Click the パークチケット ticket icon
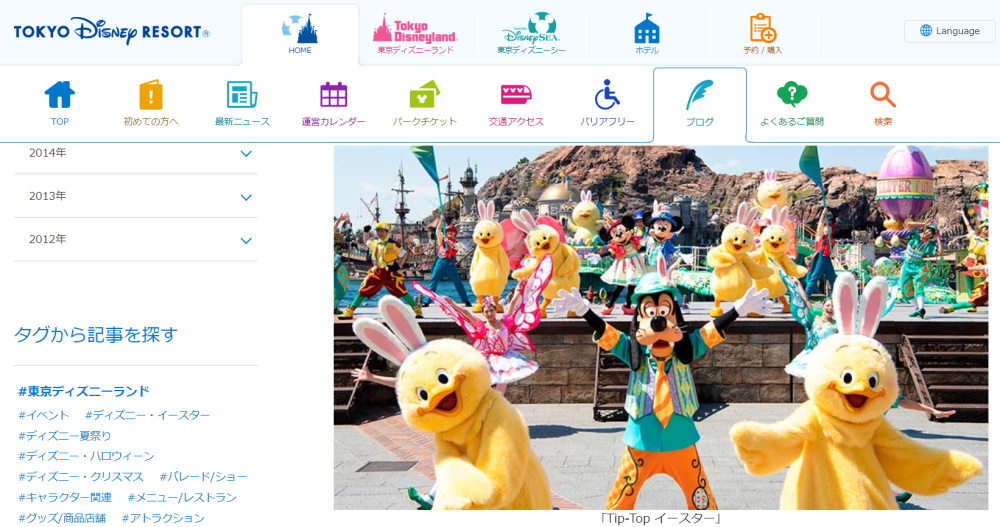The height and width of the screenshot is (527, 1000). point(425,95)
